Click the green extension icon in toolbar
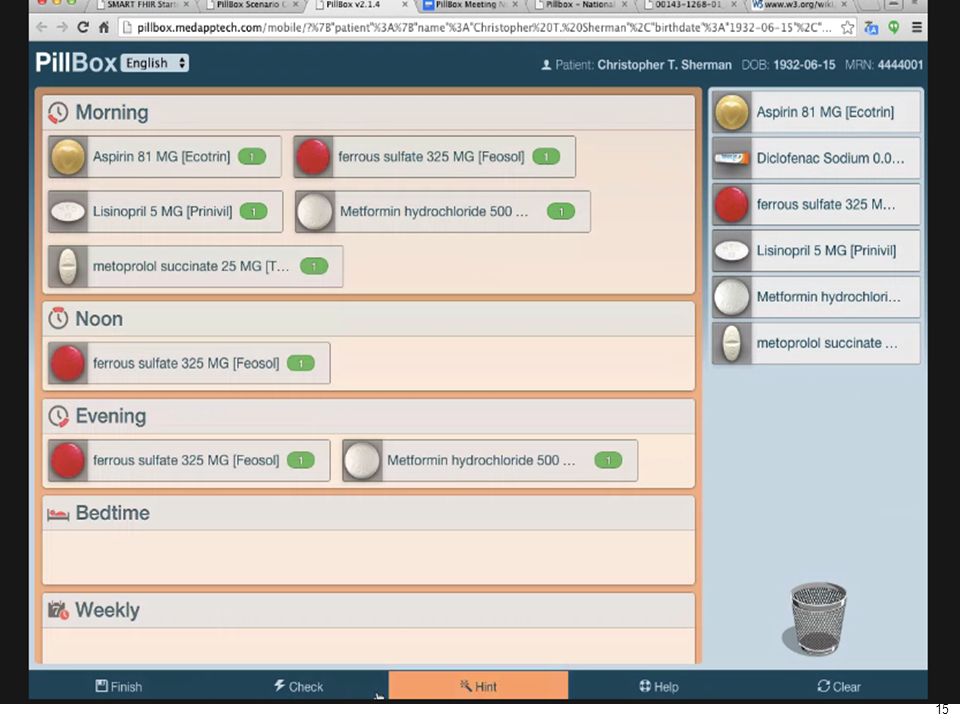Screen dimensions: 960x720 894,28
